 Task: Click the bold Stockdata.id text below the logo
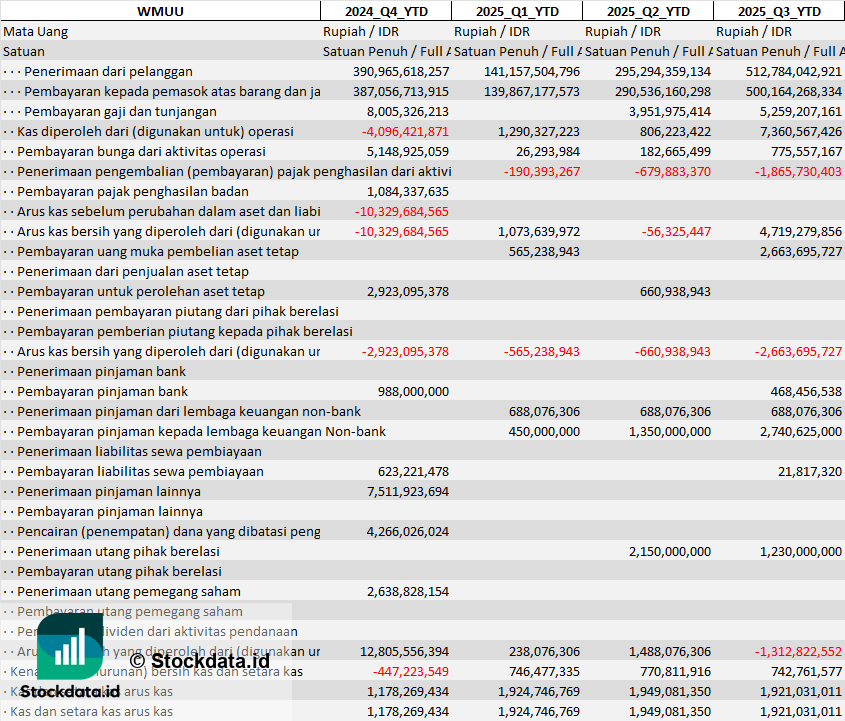pyautogui.click(x=70, y=691)
